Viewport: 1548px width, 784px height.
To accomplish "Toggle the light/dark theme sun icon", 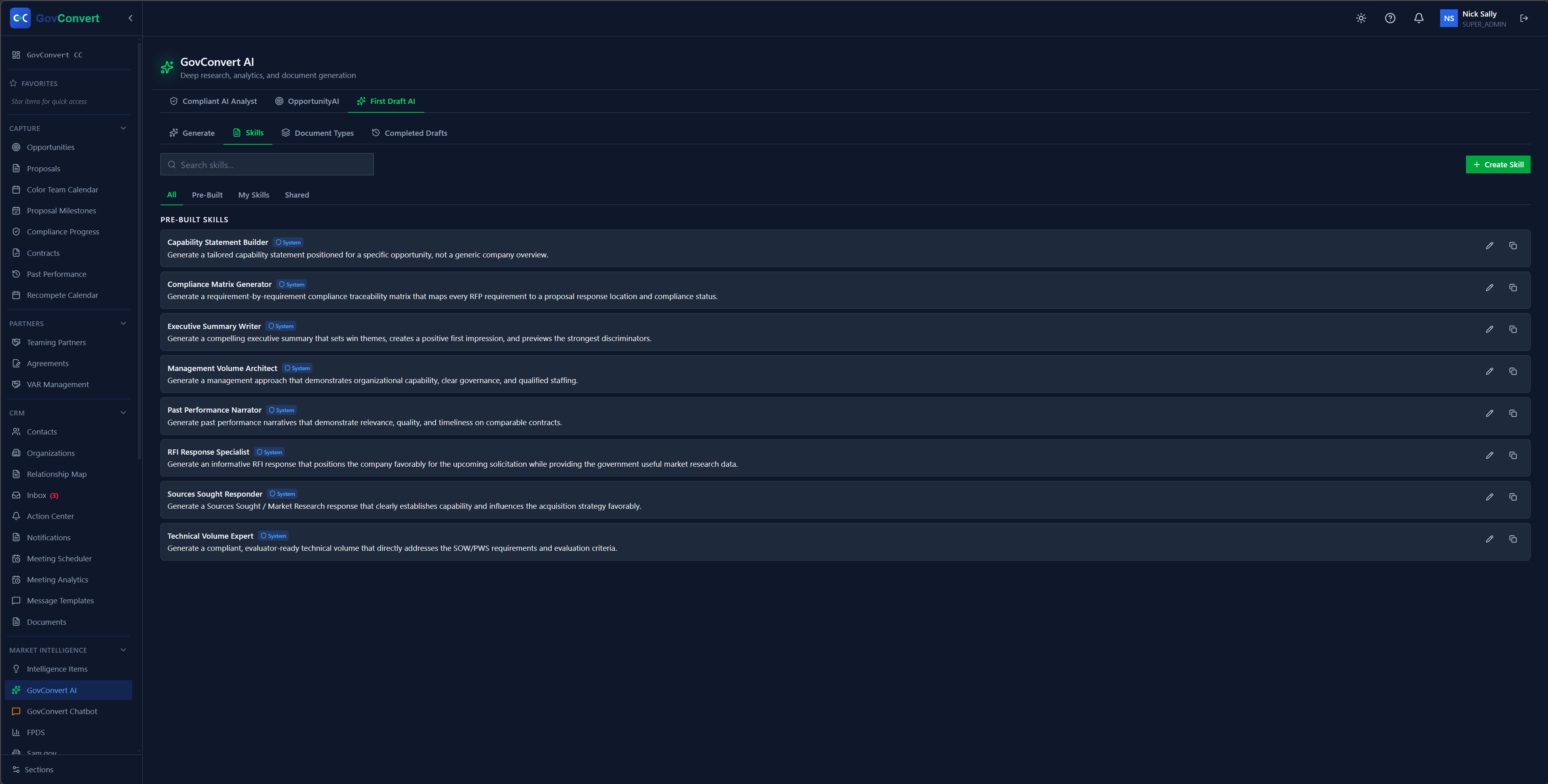I will 1361,18.
